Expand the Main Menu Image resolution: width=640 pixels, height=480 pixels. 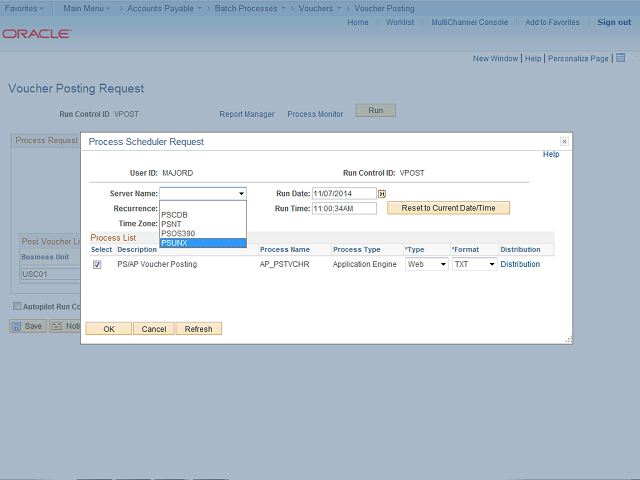tap(87, 8)
